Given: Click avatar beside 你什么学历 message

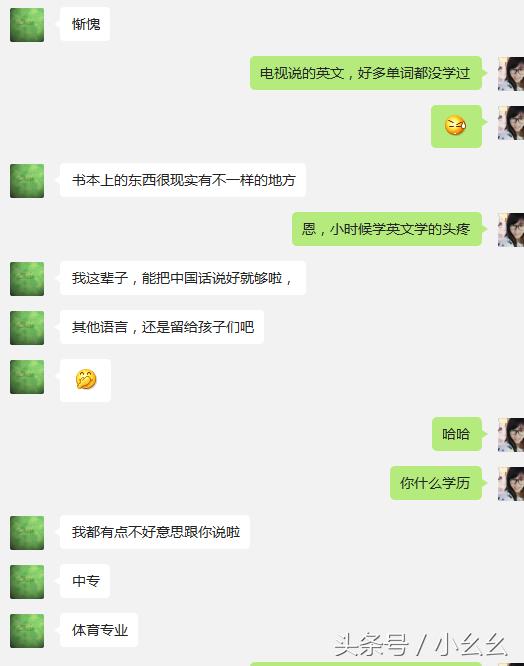Looking at the screenshot, I should click(511, 483).
